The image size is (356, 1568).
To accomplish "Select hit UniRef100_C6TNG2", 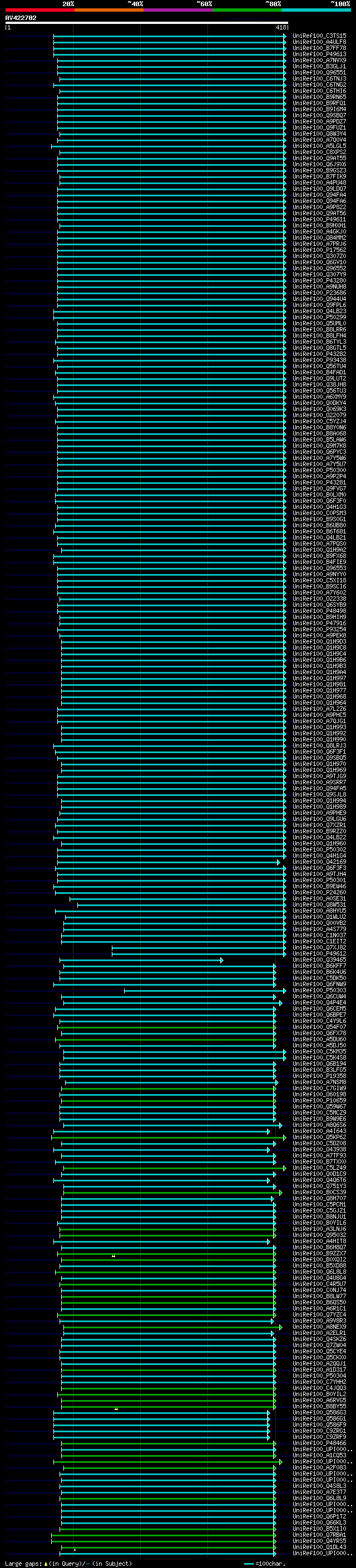I will (x=319, y=85).
